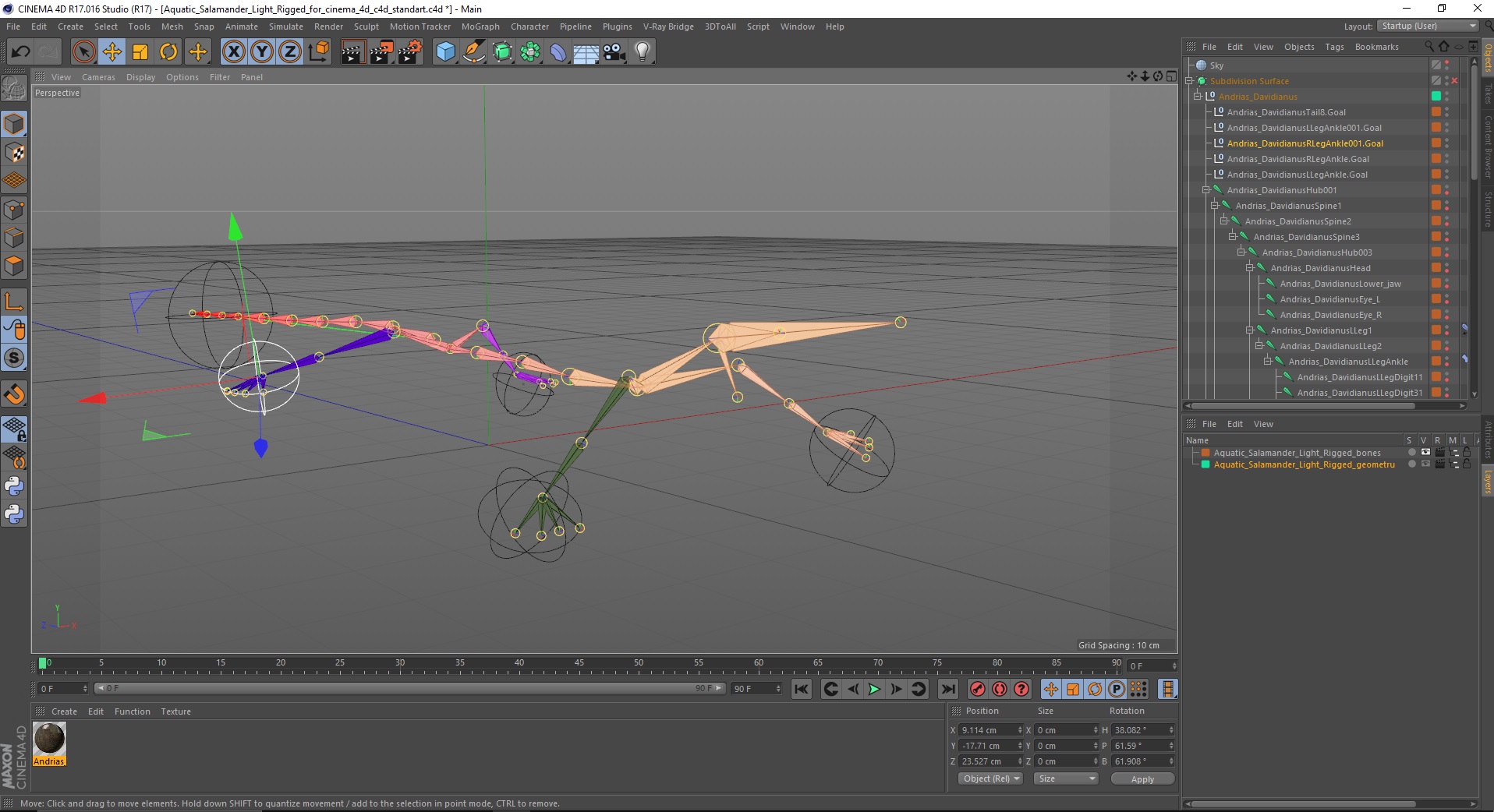Enable Points mode in left toolbar
The image size is (1494, 812).
pos(14,210)
